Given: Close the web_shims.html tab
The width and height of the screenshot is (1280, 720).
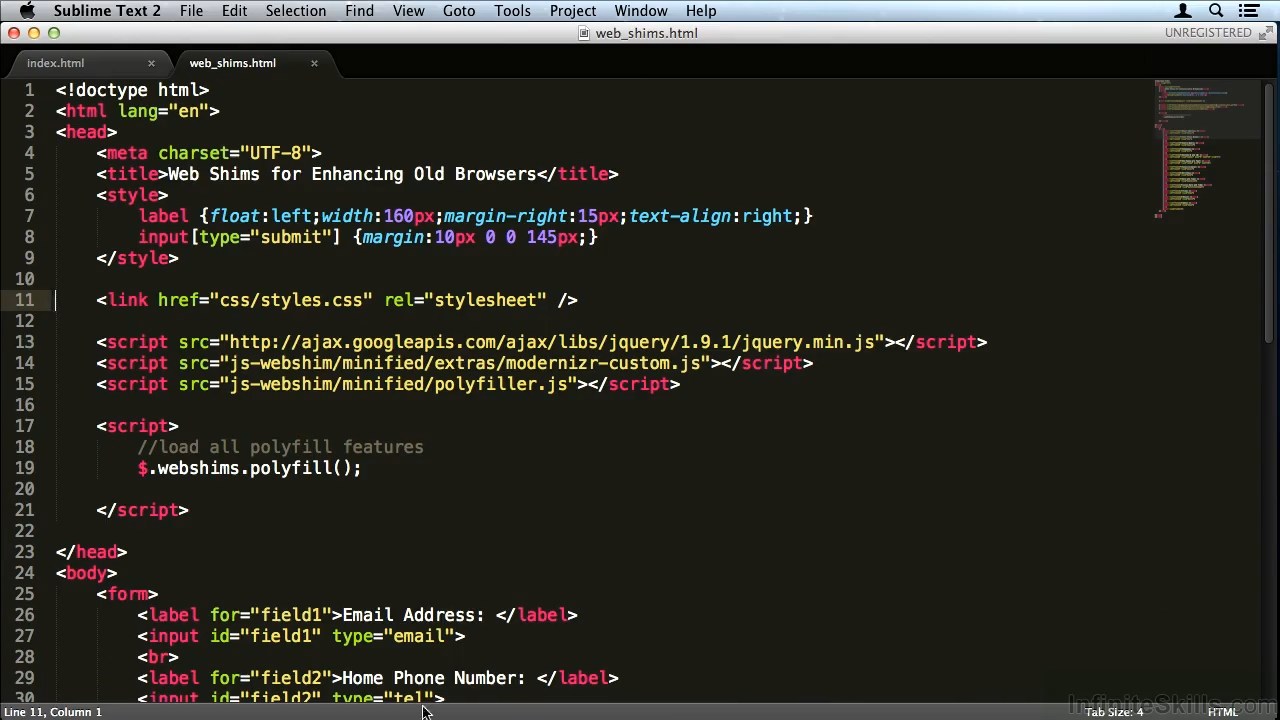Looking at the screenshot, I should tap(314, 63).
